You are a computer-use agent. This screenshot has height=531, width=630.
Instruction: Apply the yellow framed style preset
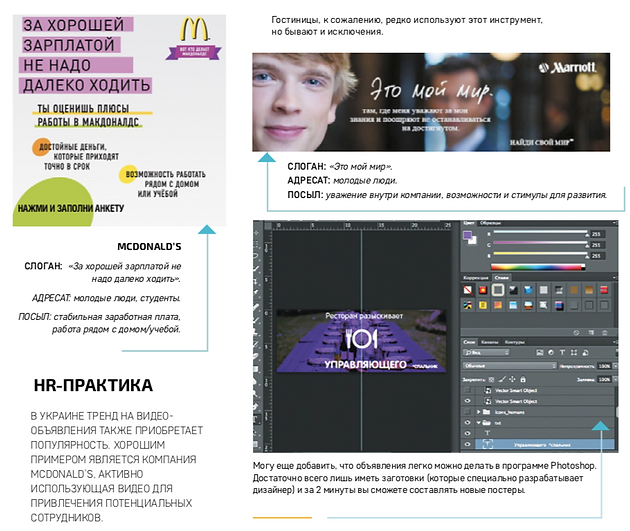[483, 305]
